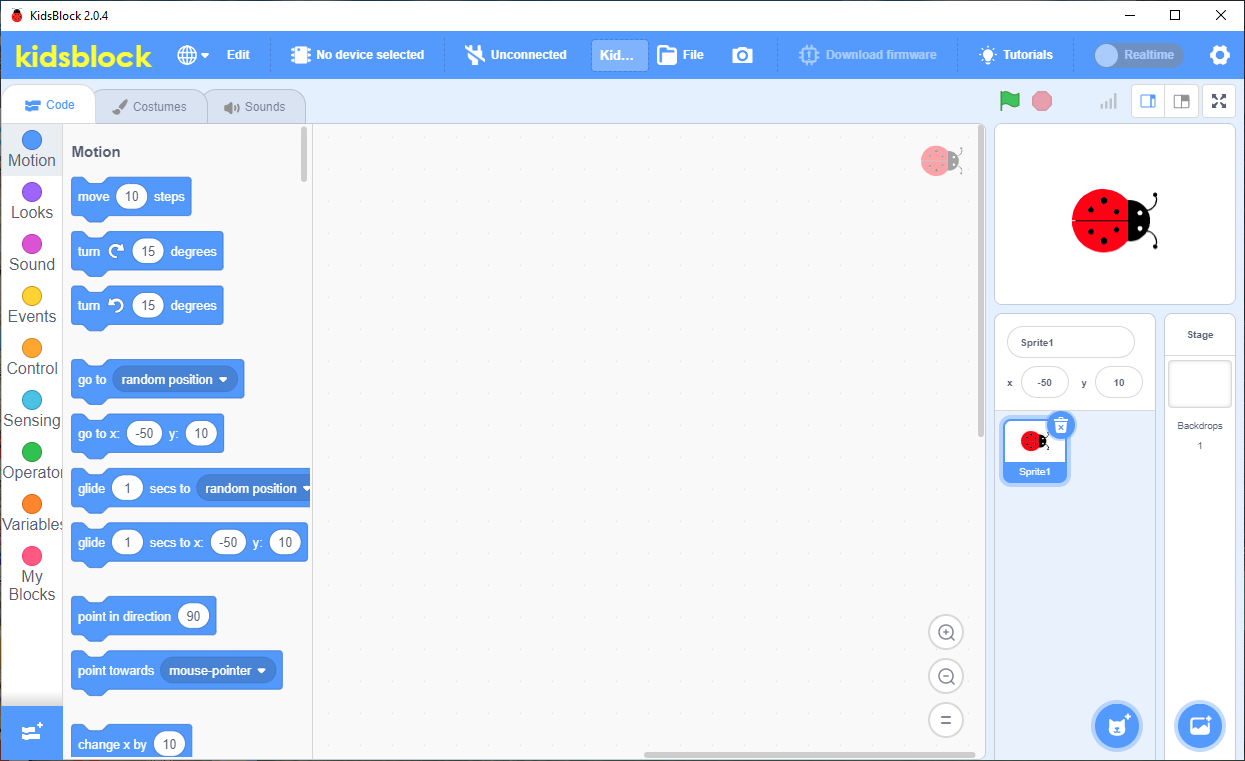The height and width of the screenshot is (761, 1245).
Task: Select the Events category
Action: click(x=32, y=306)
